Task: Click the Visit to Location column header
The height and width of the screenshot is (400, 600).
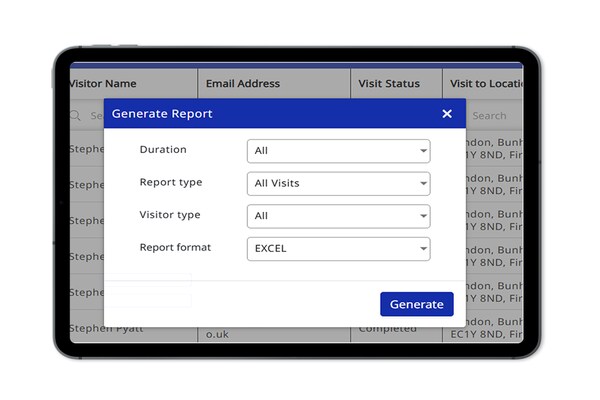Action: [x=487, y=84]
